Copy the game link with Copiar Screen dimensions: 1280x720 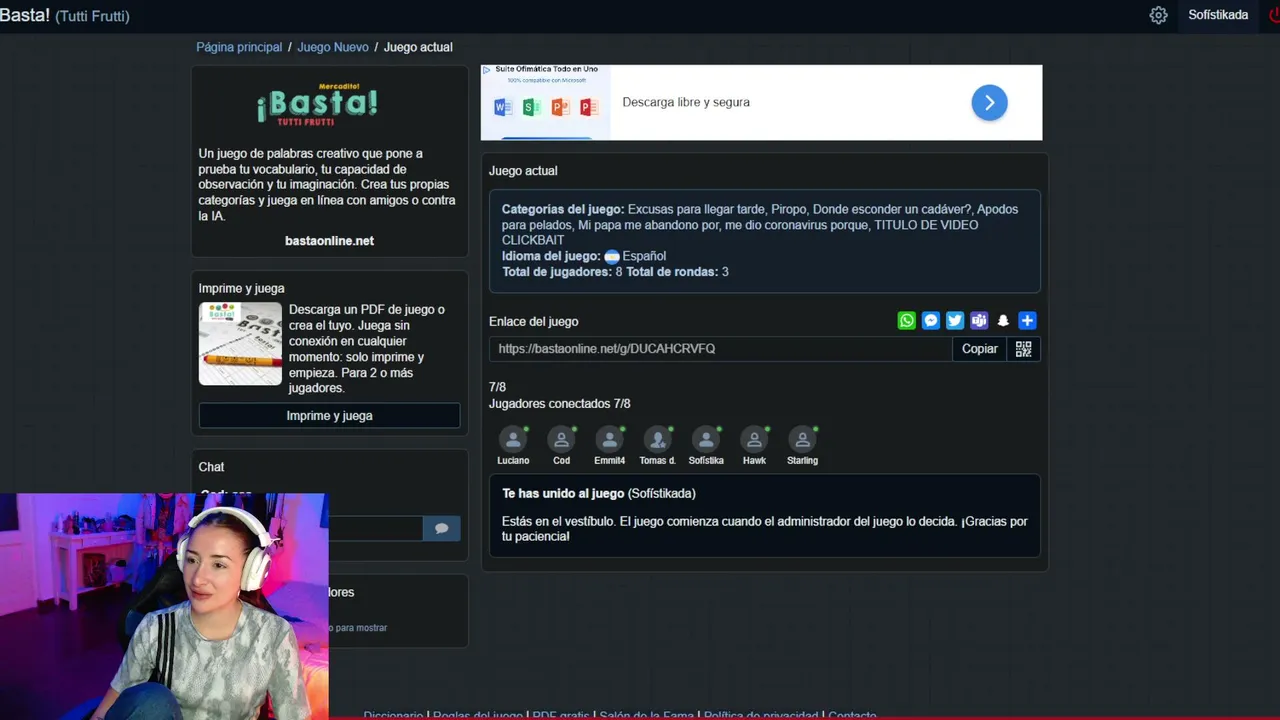pyautogui.click(x=980, y=349)
